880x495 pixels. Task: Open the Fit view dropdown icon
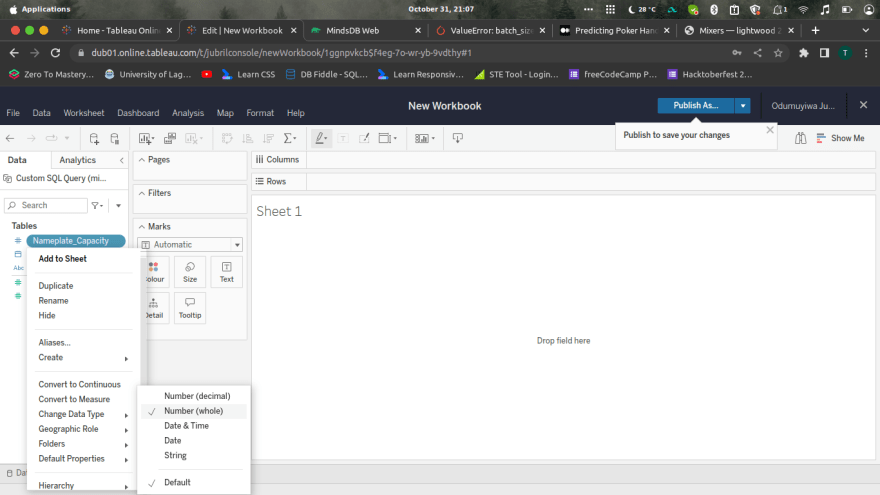coord(387,138)
